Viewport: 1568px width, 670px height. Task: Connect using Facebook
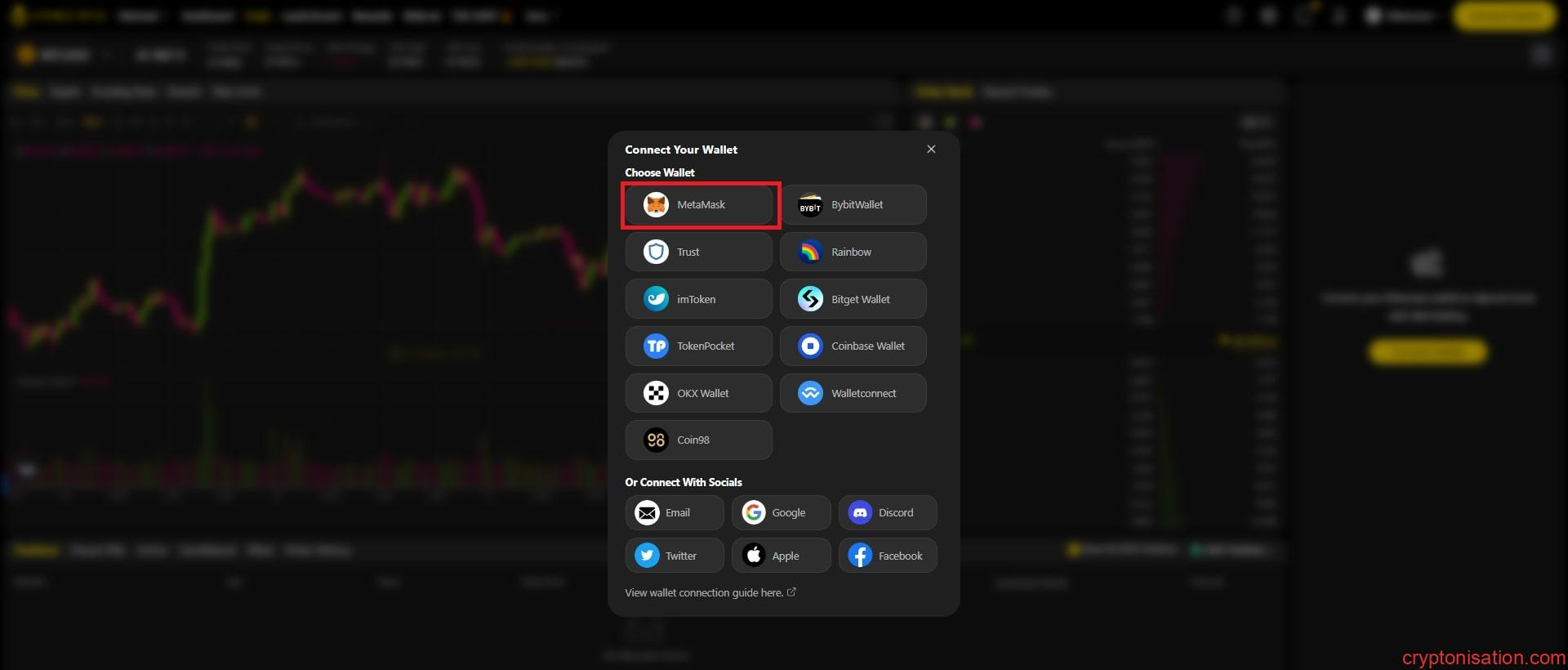click(x=887, y=556)
